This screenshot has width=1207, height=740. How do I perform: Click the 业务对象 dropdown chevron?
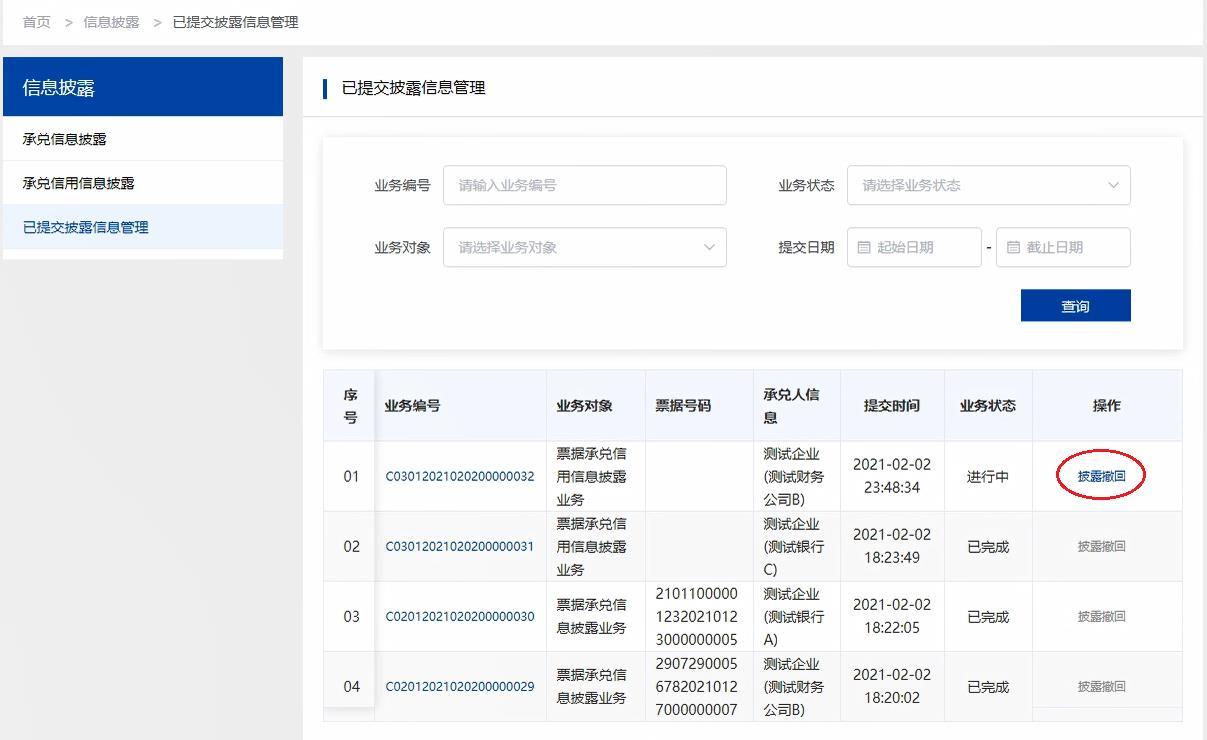pyautogui.click(x=708, y=247)
